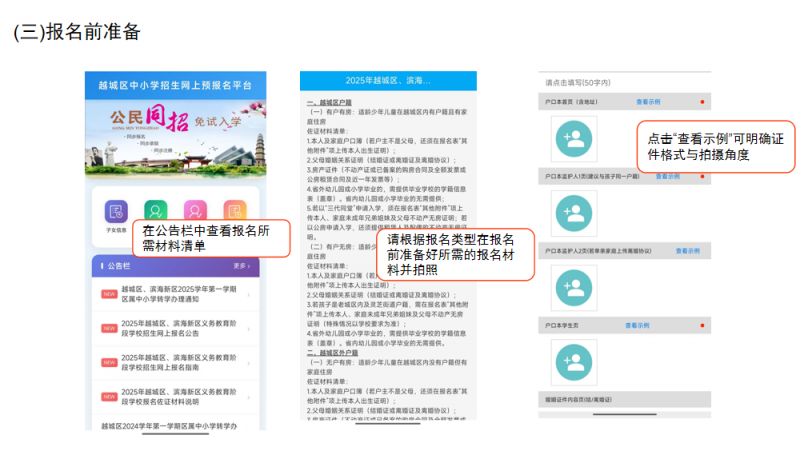This screenshot has height=463, width=808.
Task: Click the 公民同招 免试入学 banner image
Action: [x=175, y=138]
